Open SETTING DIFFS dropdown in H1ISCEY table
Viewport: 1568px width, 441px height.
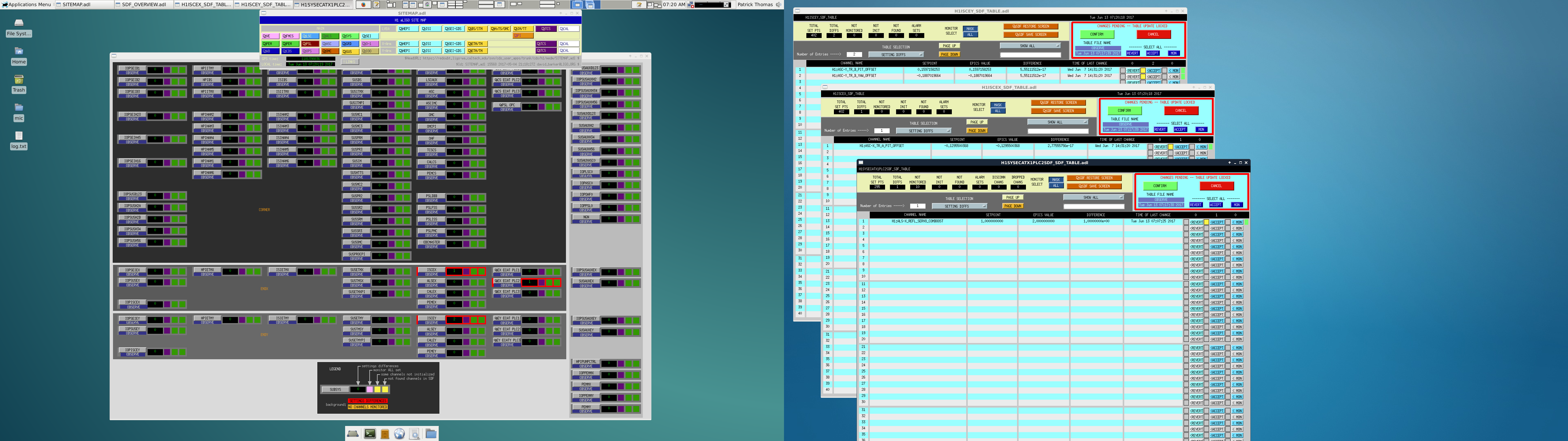[x=896, y=54]
